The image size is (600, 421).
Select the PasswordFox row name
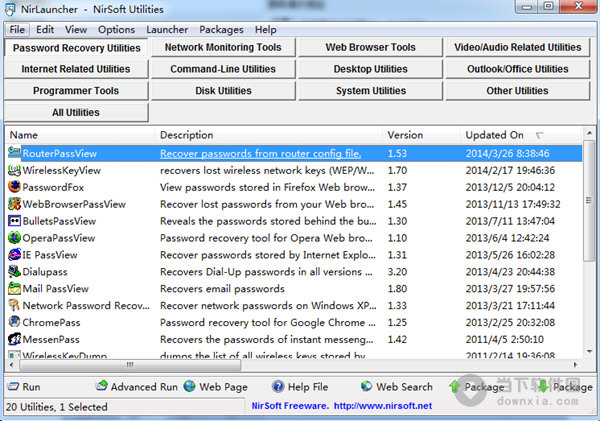pos(53,187)
